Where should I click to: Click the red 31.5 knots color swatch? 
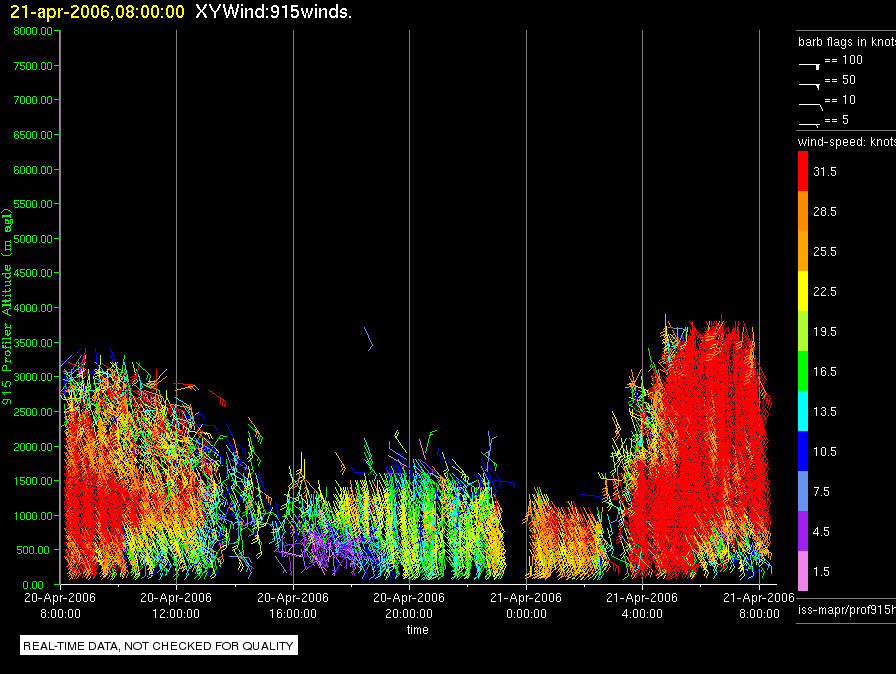(x=803, y=171)
